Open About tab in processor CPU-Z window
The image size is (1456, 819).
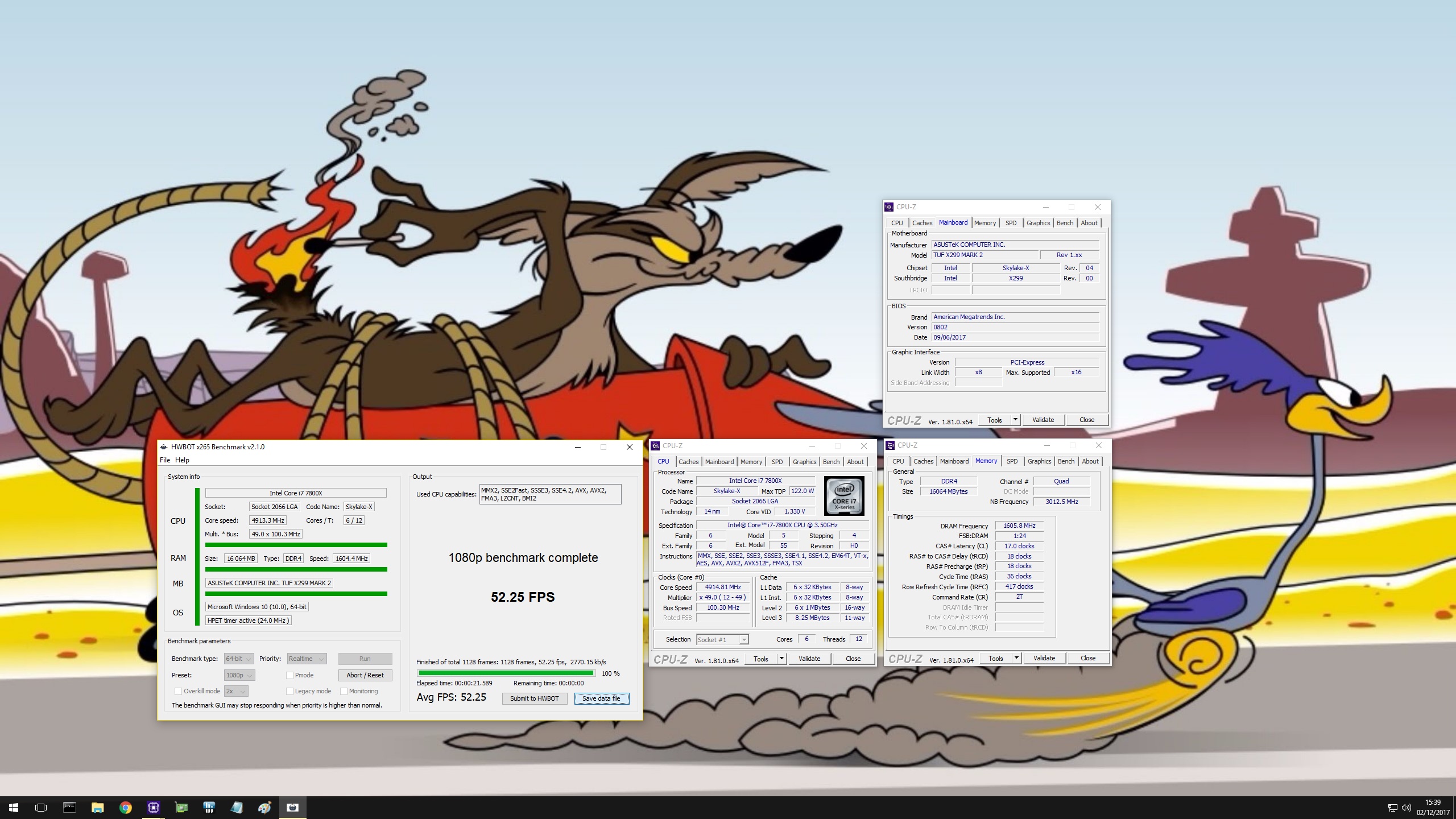click(x=855, y=462)
